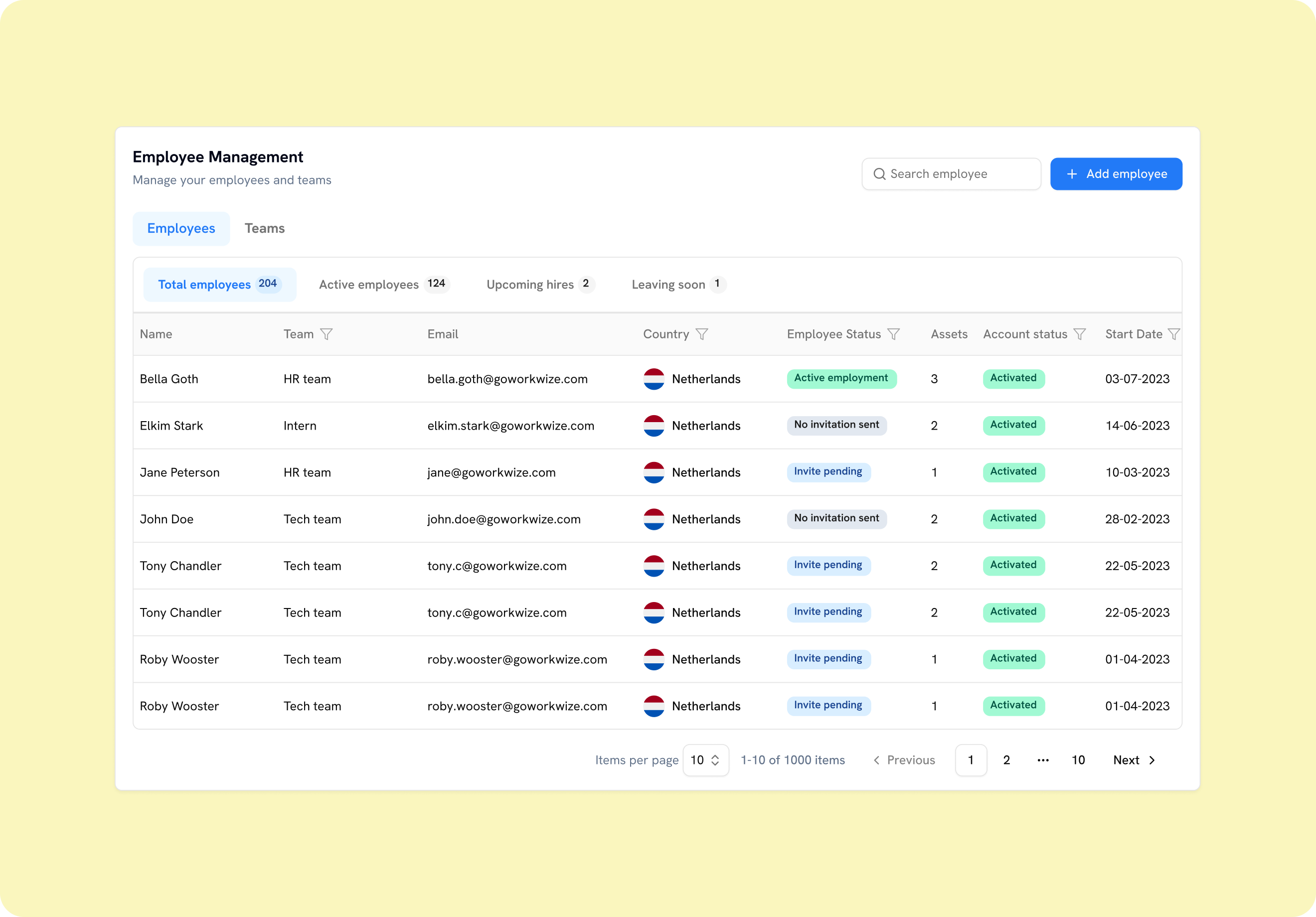Screen dimensions: 1316x917
Task: Click the Intern team cell
Action: click(300, 426)
